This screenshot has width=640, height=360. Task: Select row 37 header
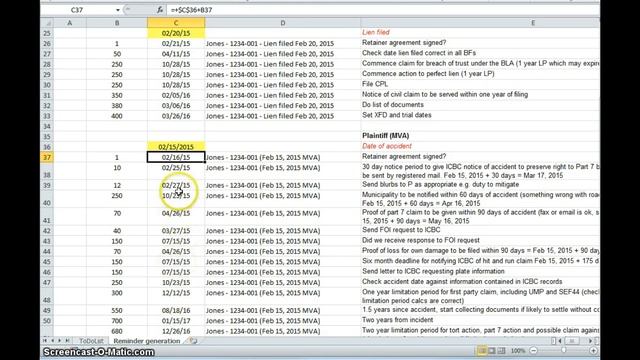coord(47,158)
